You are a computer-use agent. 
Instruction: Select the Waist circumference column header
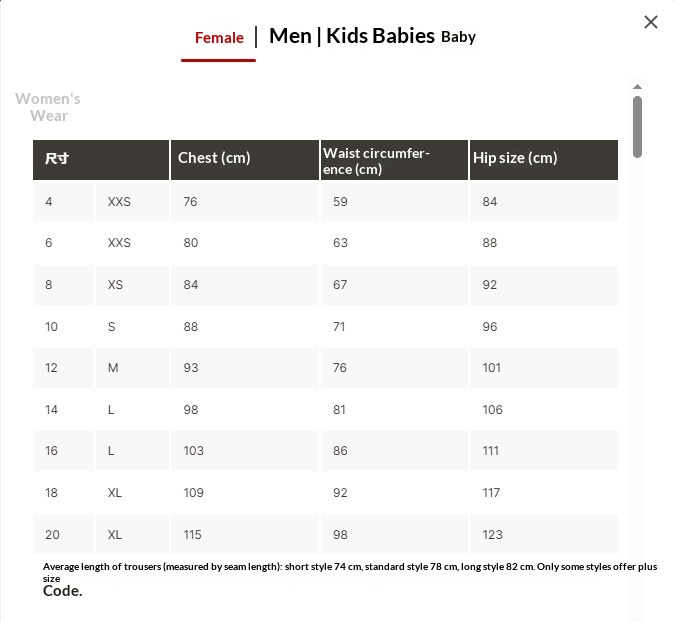coord(376,161)
